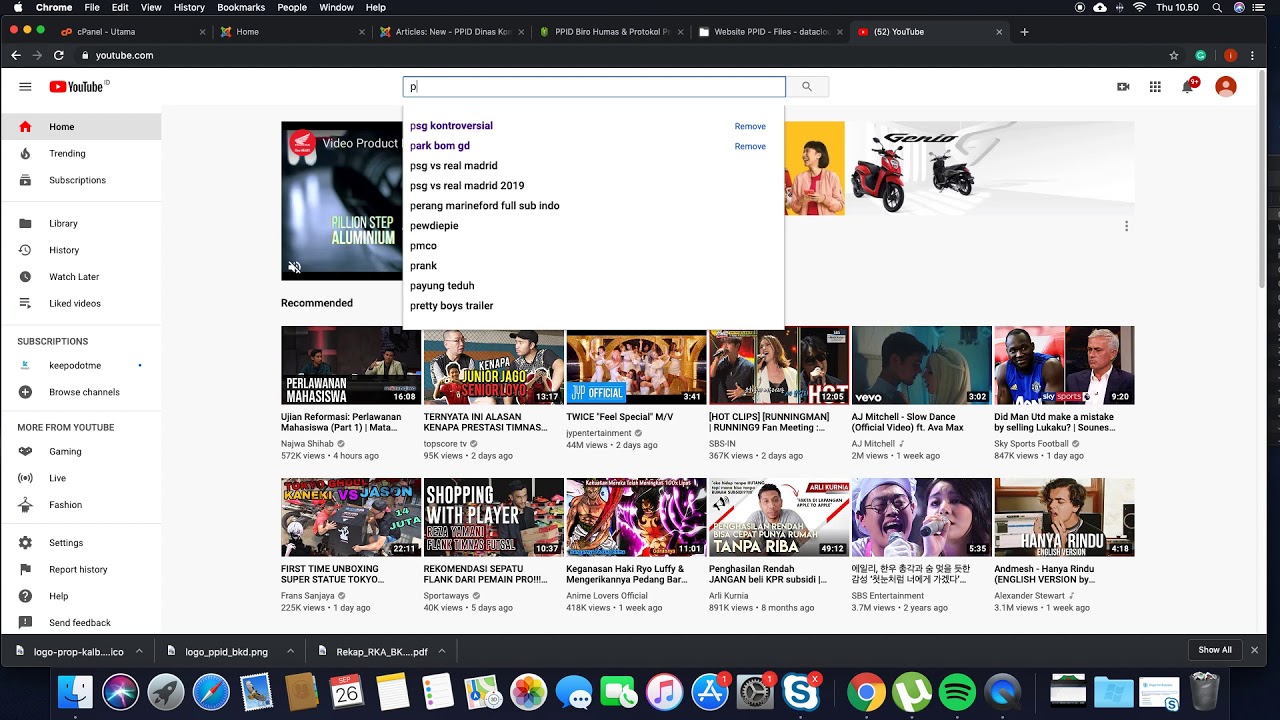Open Fashion in the sidebar
The width and height of the screenshot is (1280, 720).
[81, 505]
